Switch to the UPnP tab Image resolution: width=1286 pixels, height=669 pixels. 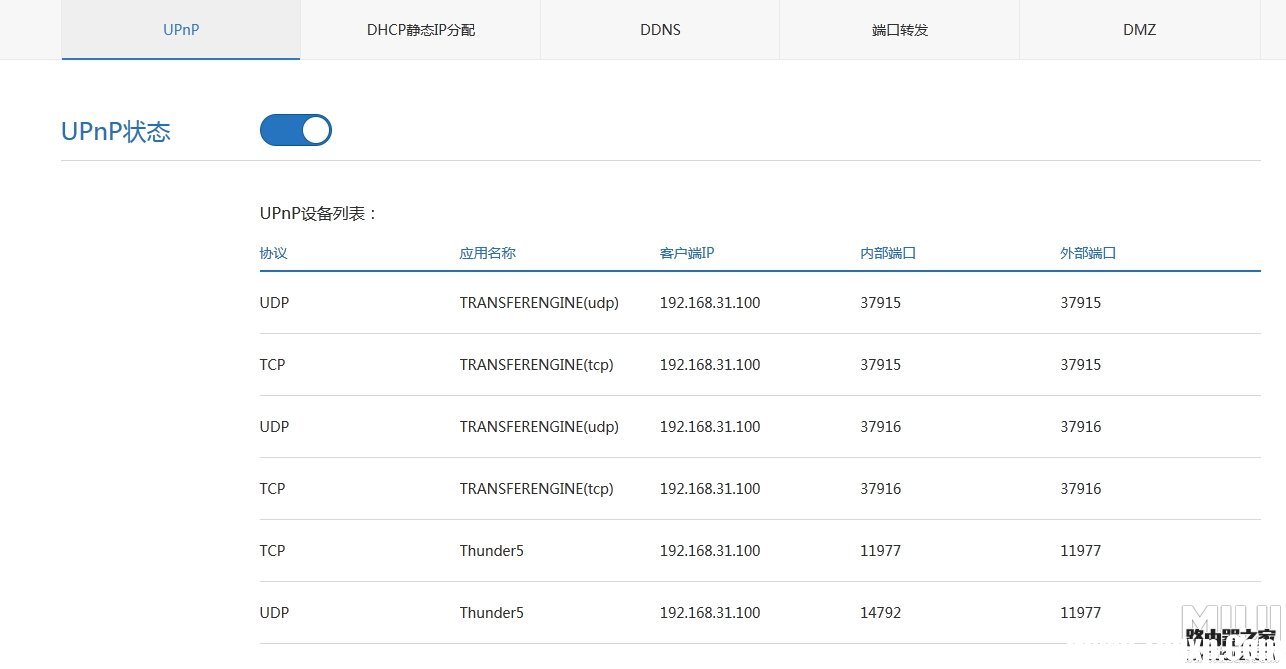pyautogui.click(x=181, y=30)
